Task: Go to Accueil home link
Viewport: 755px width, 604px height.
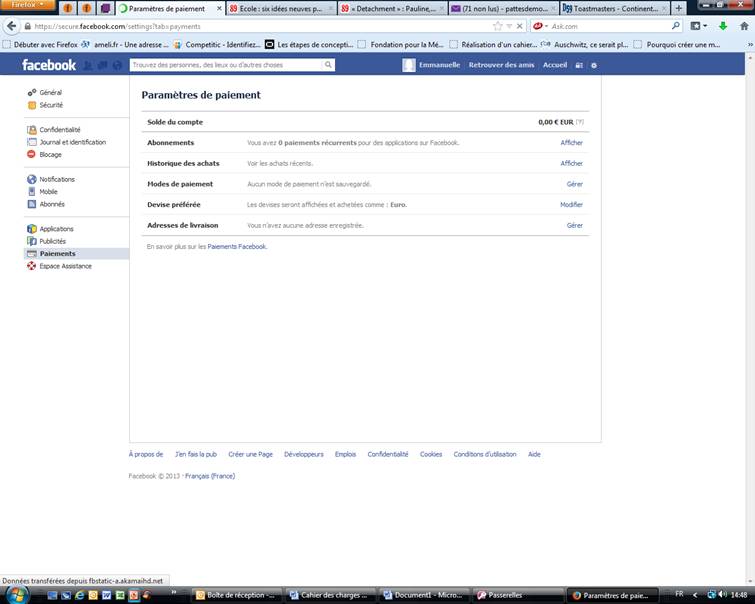Action: point(555,65)
